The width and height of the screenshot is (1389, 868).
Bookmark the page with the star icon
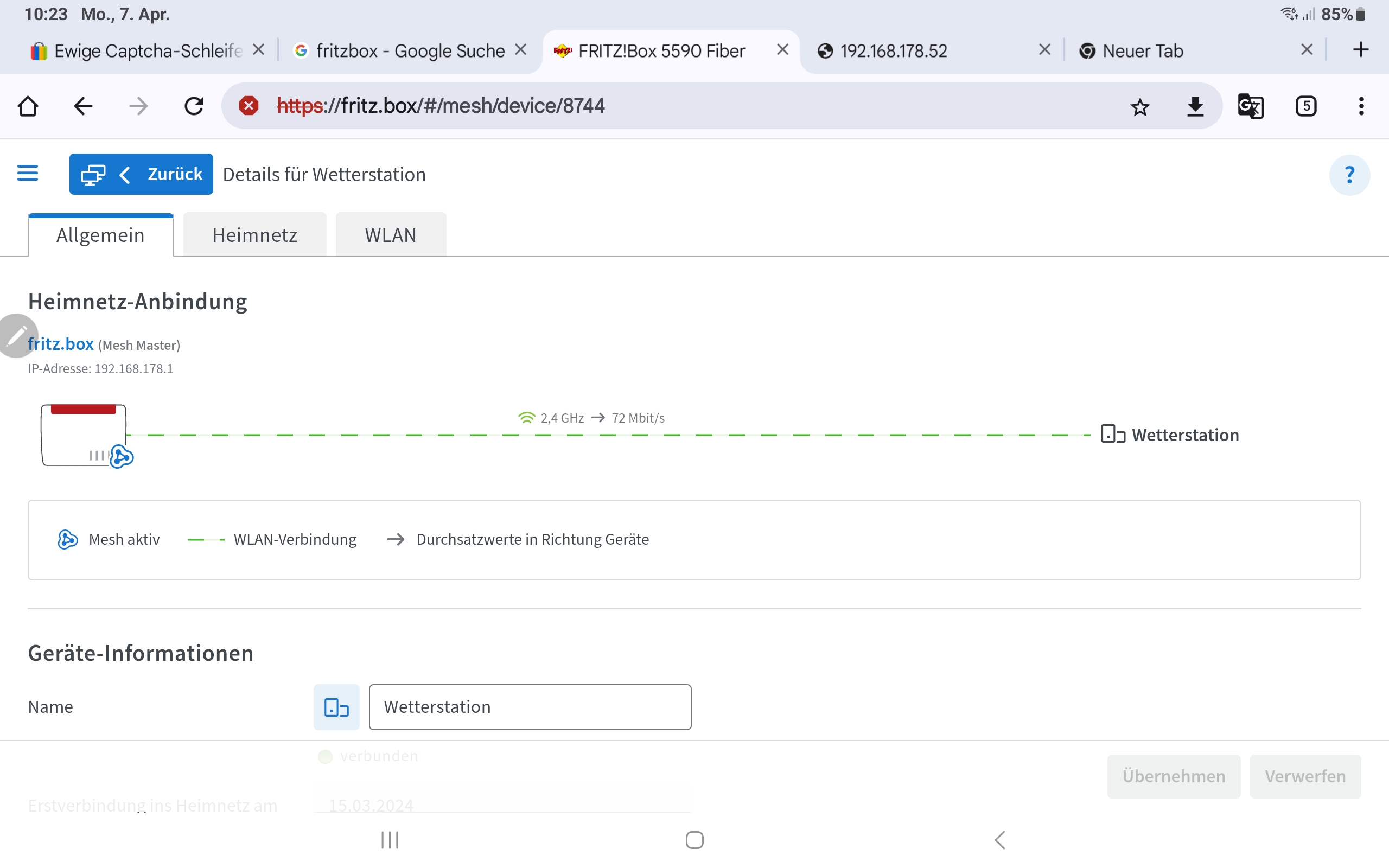[1139, 106]
